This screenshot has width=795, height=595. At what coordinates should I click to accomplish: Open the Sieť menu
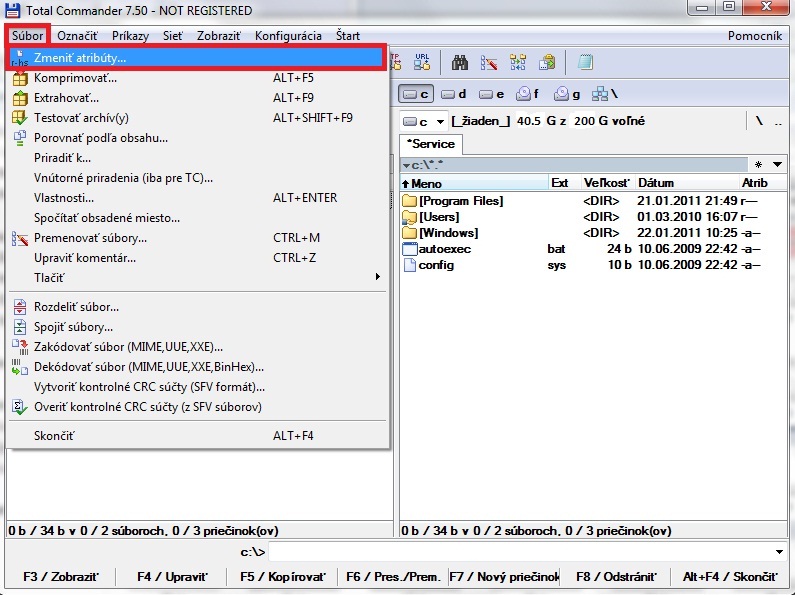[x=172, y=36]
